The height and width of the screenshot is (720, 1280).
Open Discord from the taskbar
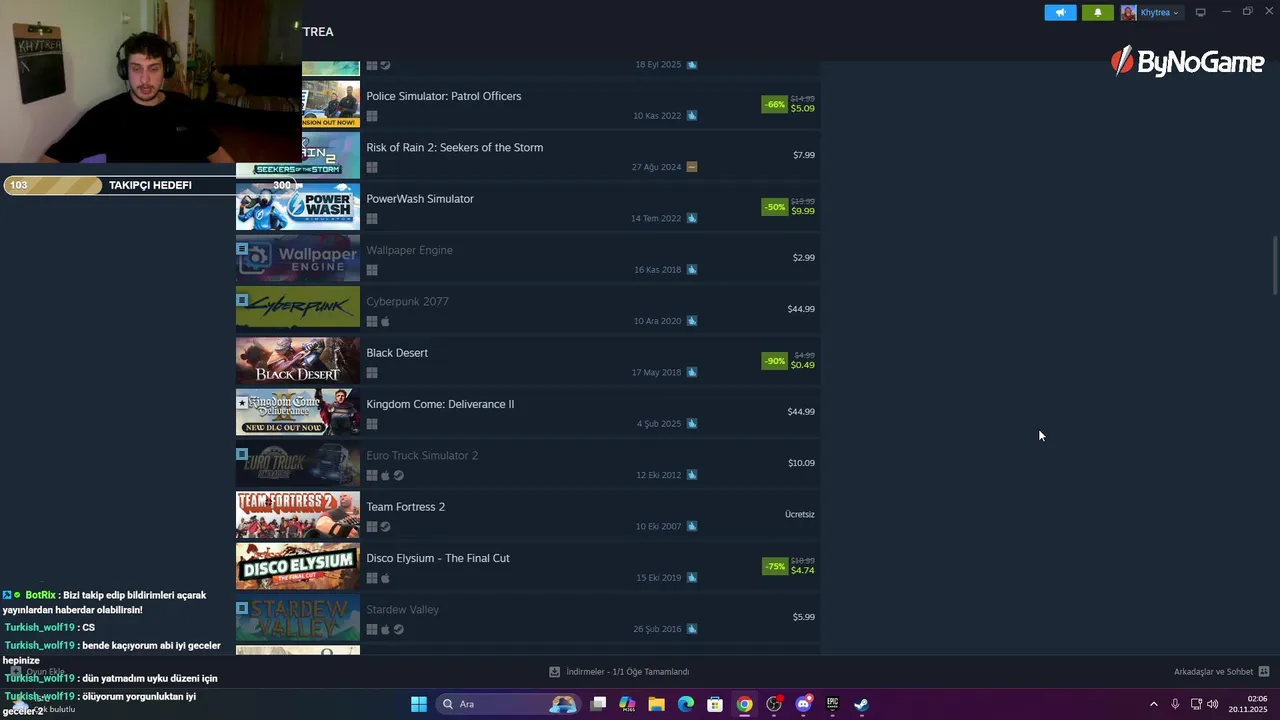click(803, 704)
